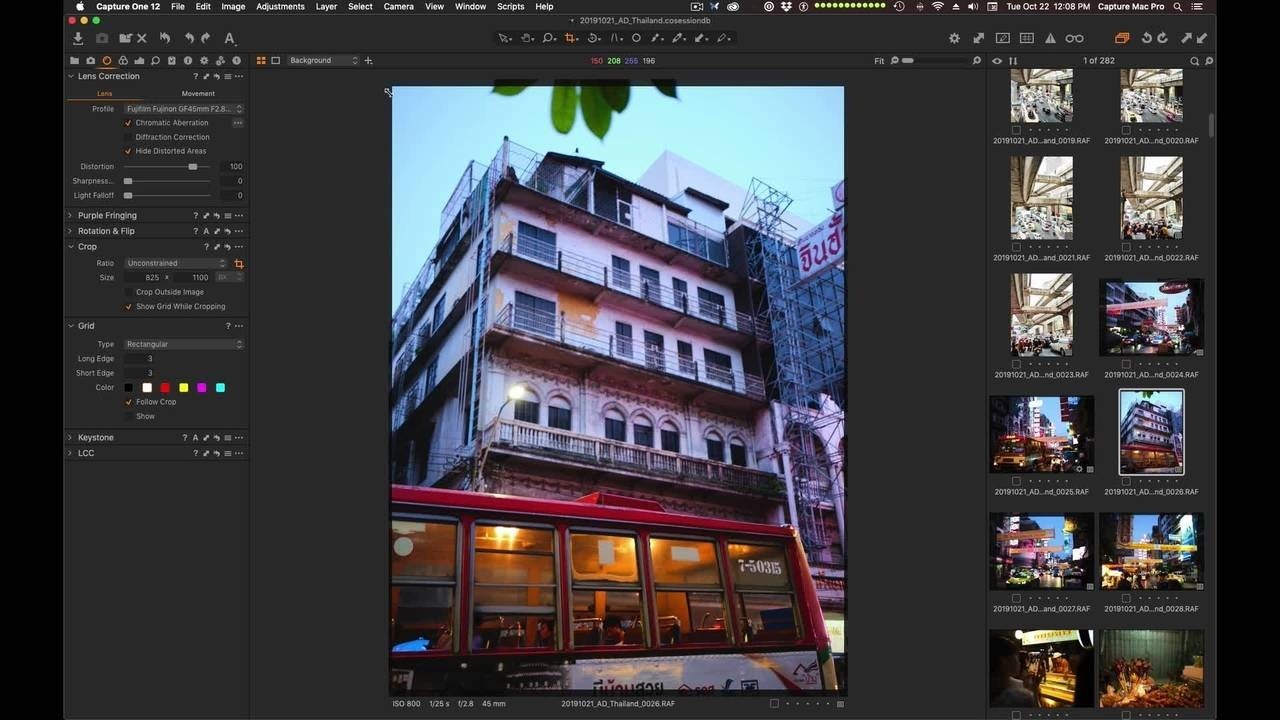This screenshot has height=720, width=1280.
Task: Open the Adjustments menu
Action: [280, 6]
